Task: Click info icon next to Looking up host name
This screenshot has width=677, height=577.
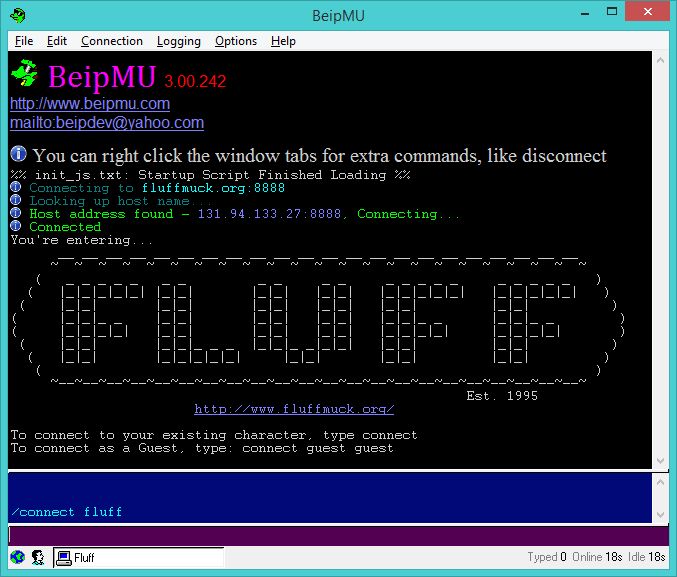Action: [x=16, y=200]
